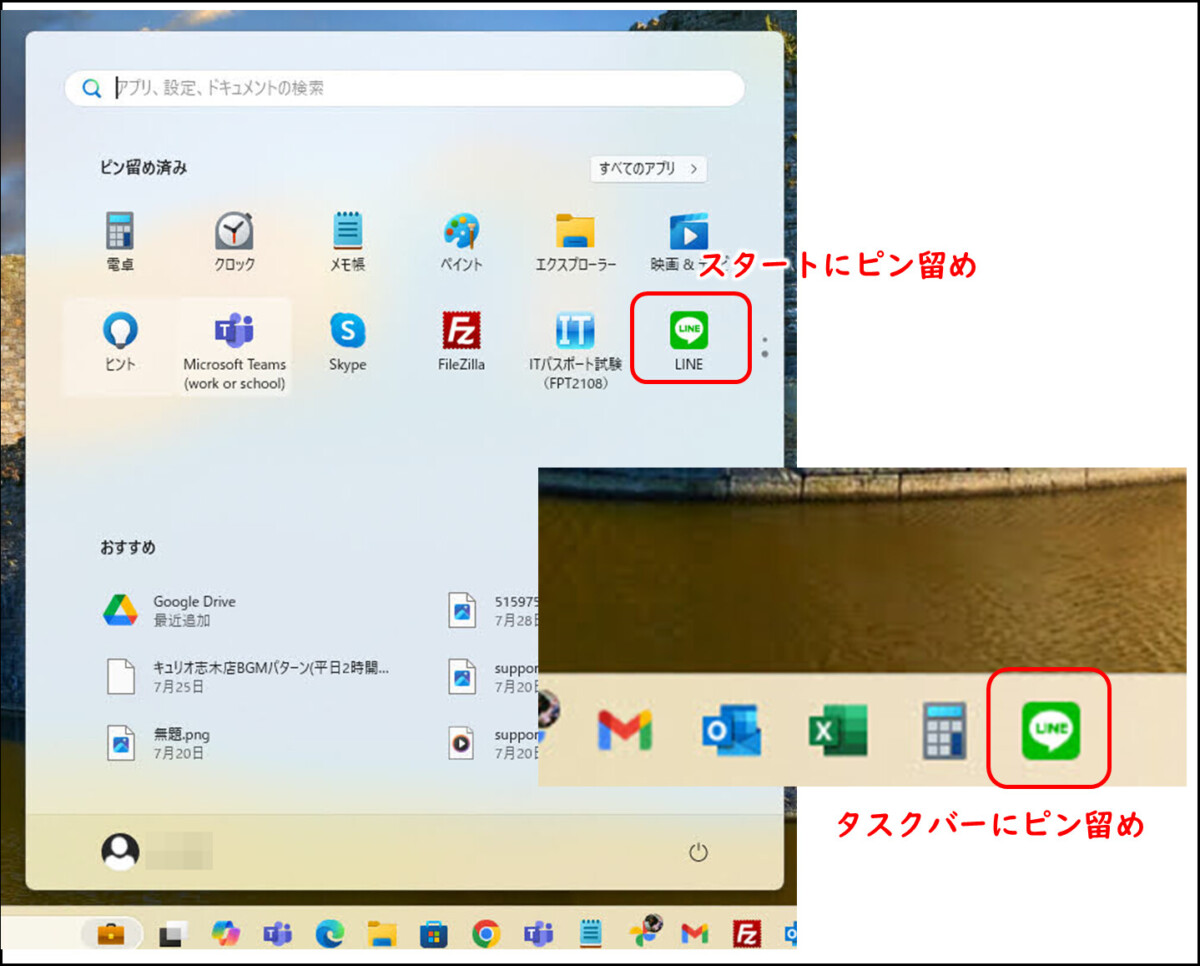Launch LINE from Start pinned apps
Screen dimensions: 1200x966
click(689, 340)
